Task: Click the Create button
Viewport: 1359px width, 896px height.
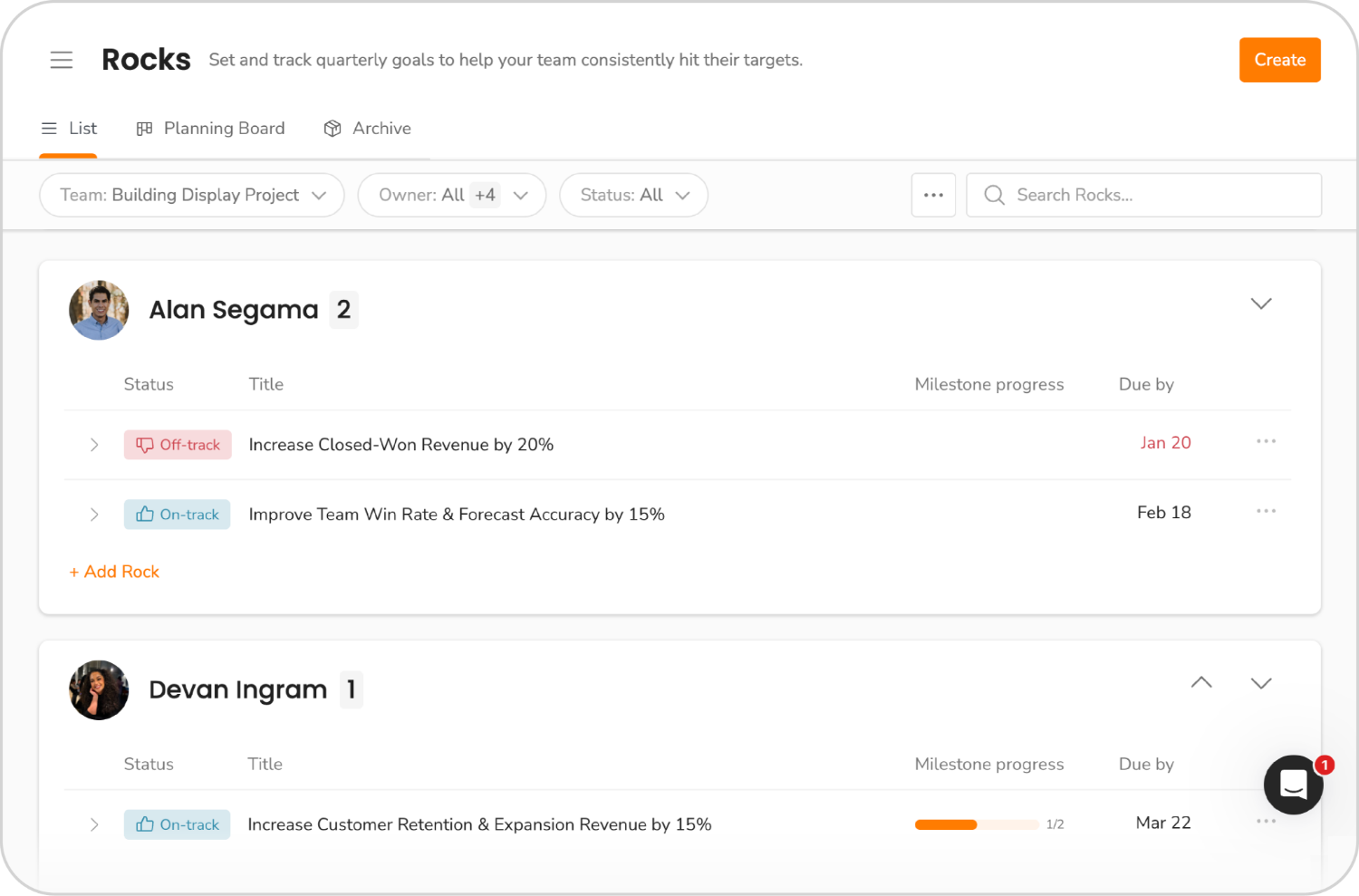Action: click(1279, 60)
